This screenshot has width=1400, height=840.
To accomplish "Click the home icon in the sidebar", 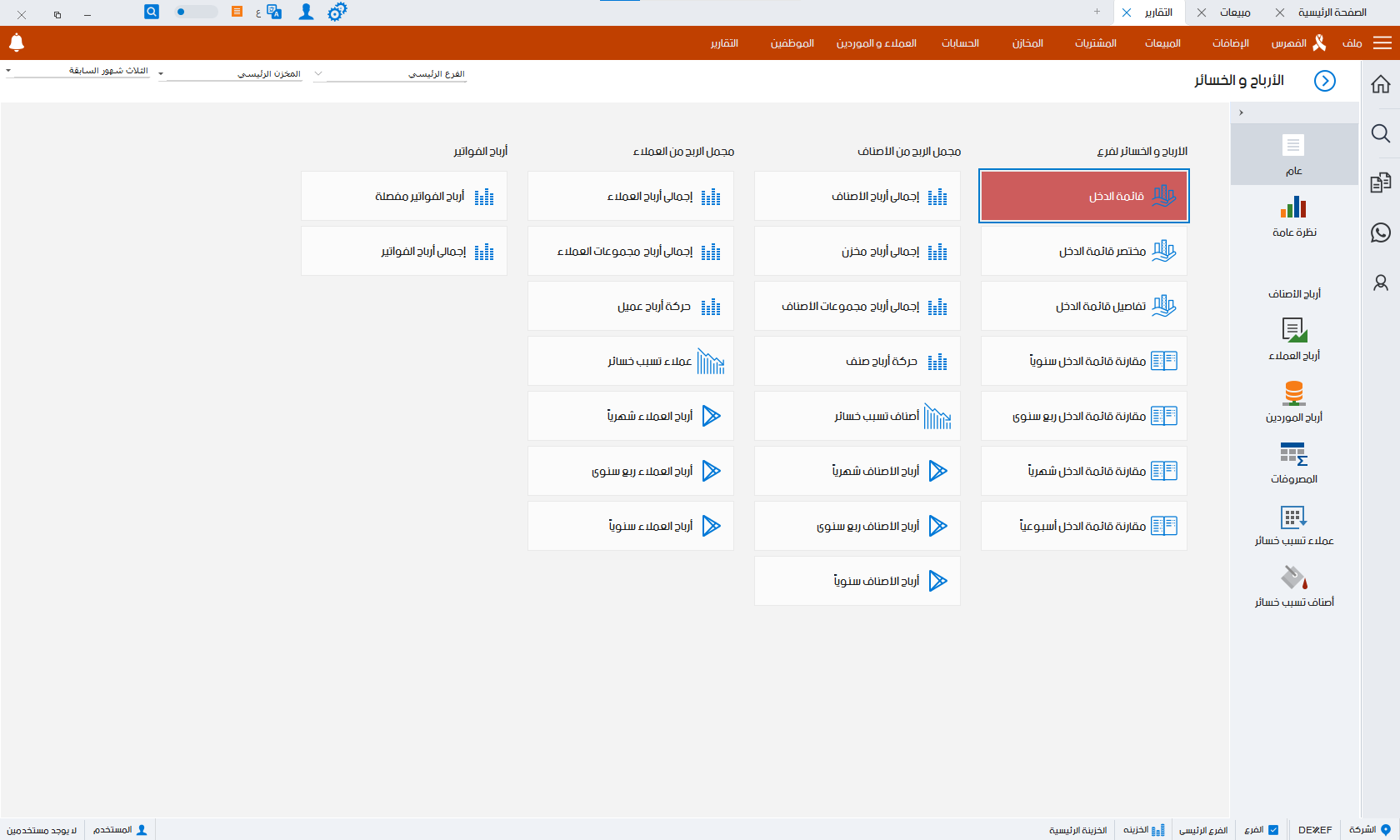I will click(x=1381, y=83).
